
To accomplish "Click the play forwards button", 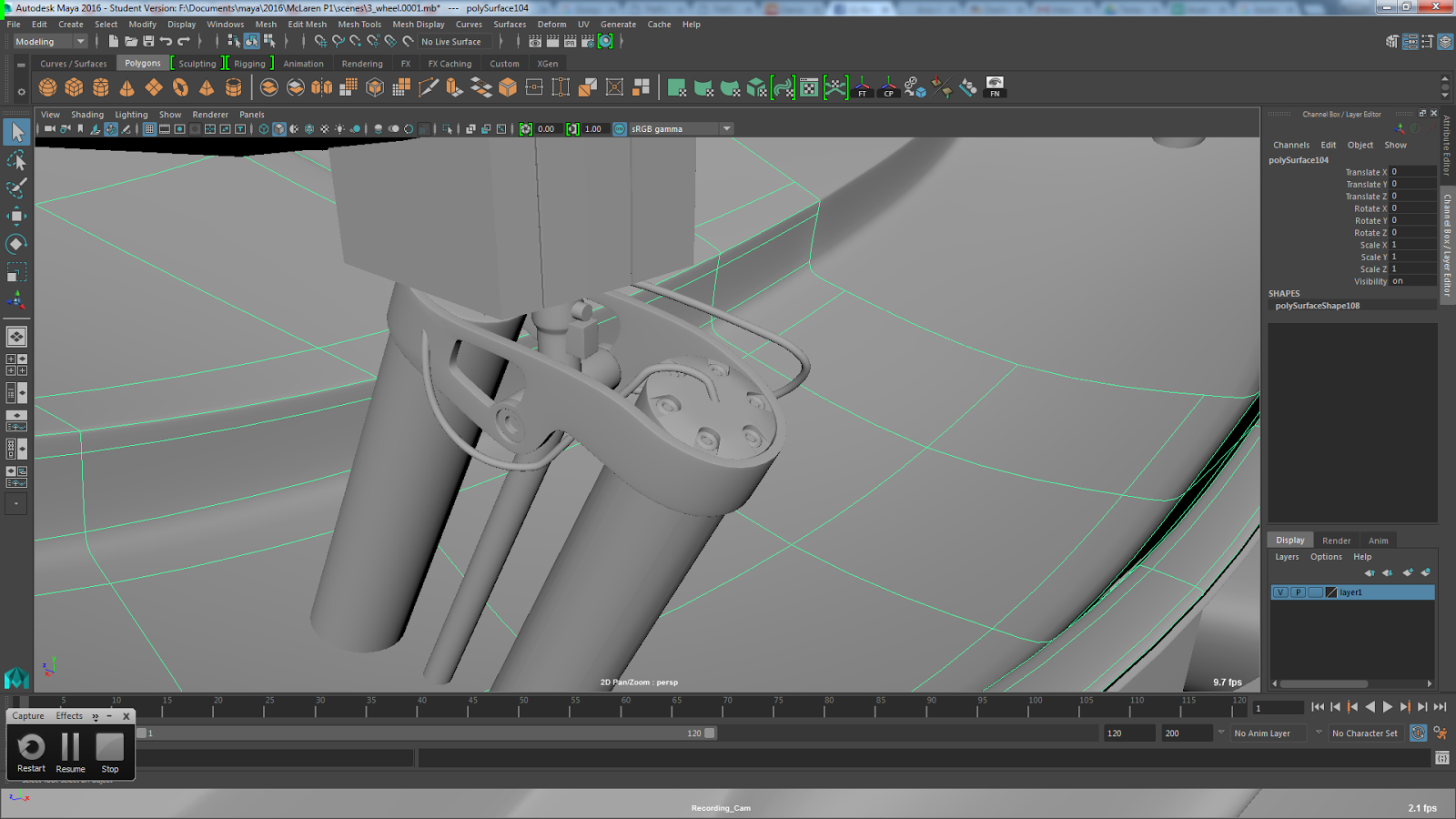I will point(1388,707).
